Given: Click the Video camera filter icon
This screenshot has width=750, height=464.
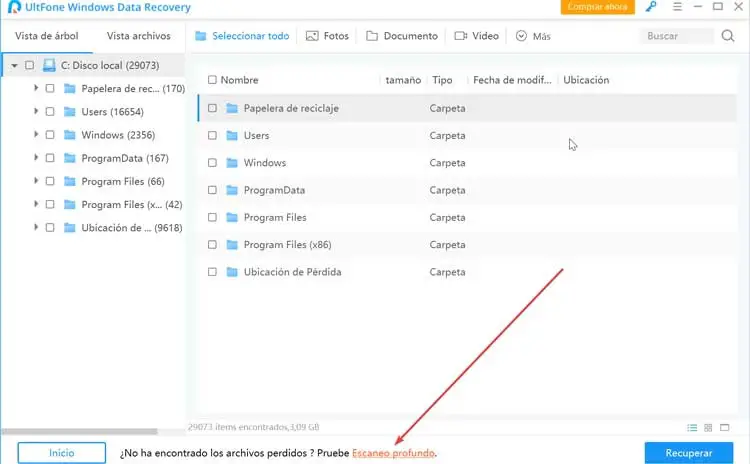Looking at the screenshot, I should point(461,36).
